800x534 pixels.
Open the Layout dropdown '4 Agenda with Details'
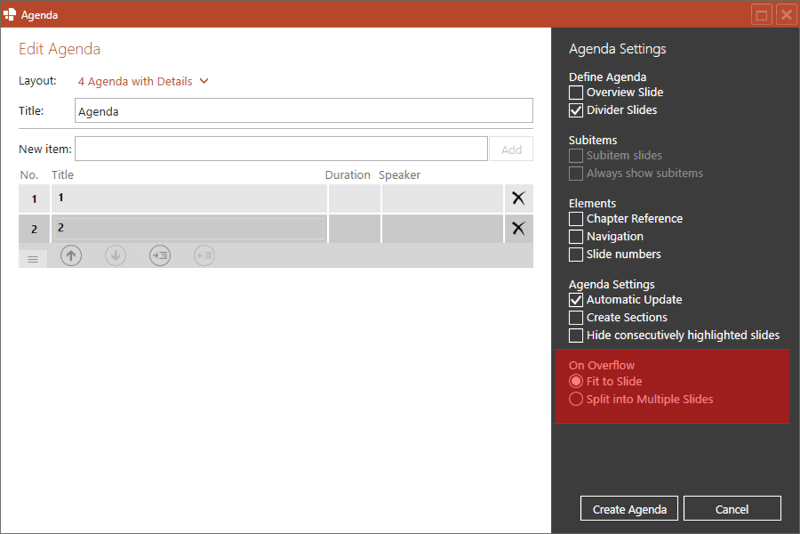tap(143, 82)
